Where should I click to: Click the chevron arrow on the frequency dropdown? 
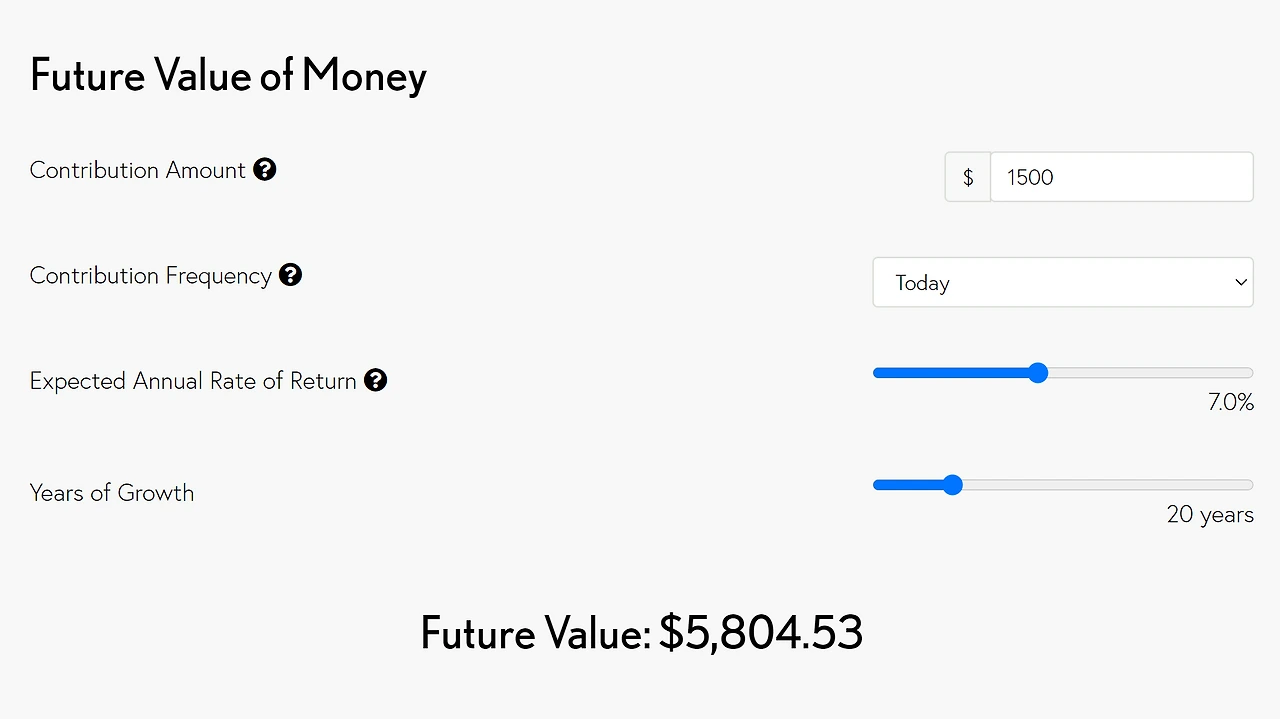click(x=1240, y=283)
